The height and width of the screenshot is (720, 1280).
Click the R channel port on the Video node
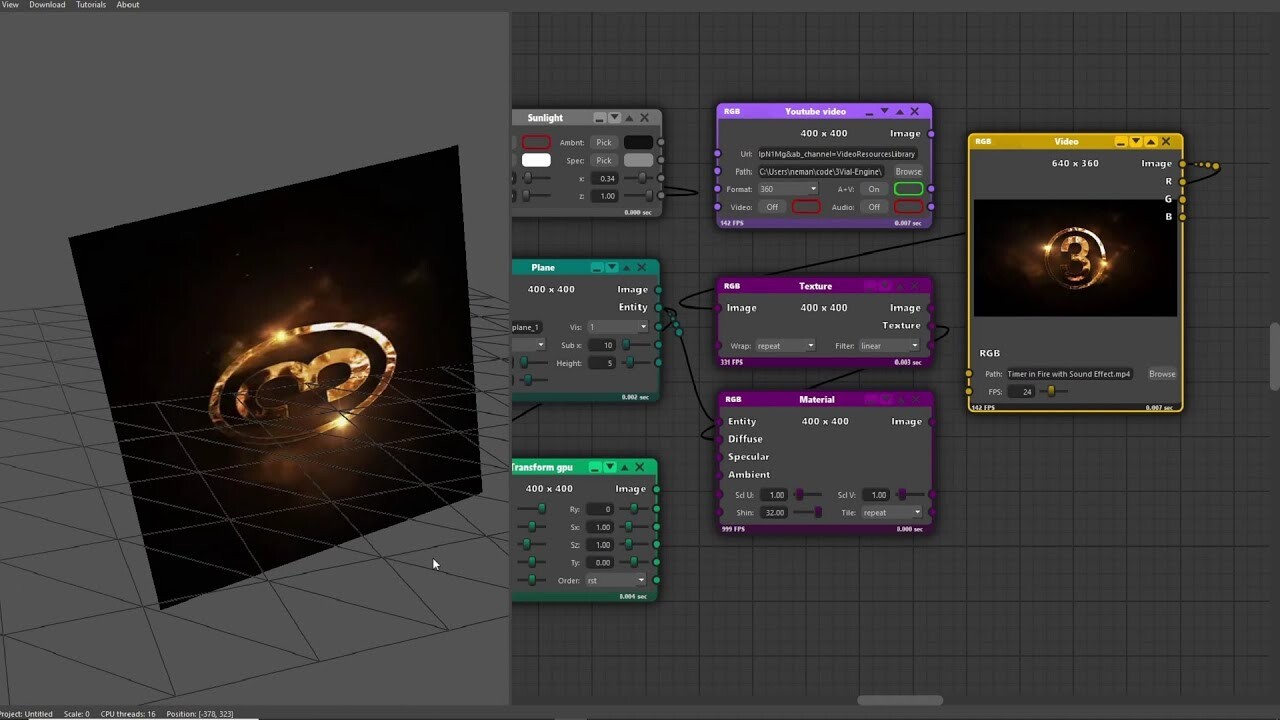click(1182, 181)
